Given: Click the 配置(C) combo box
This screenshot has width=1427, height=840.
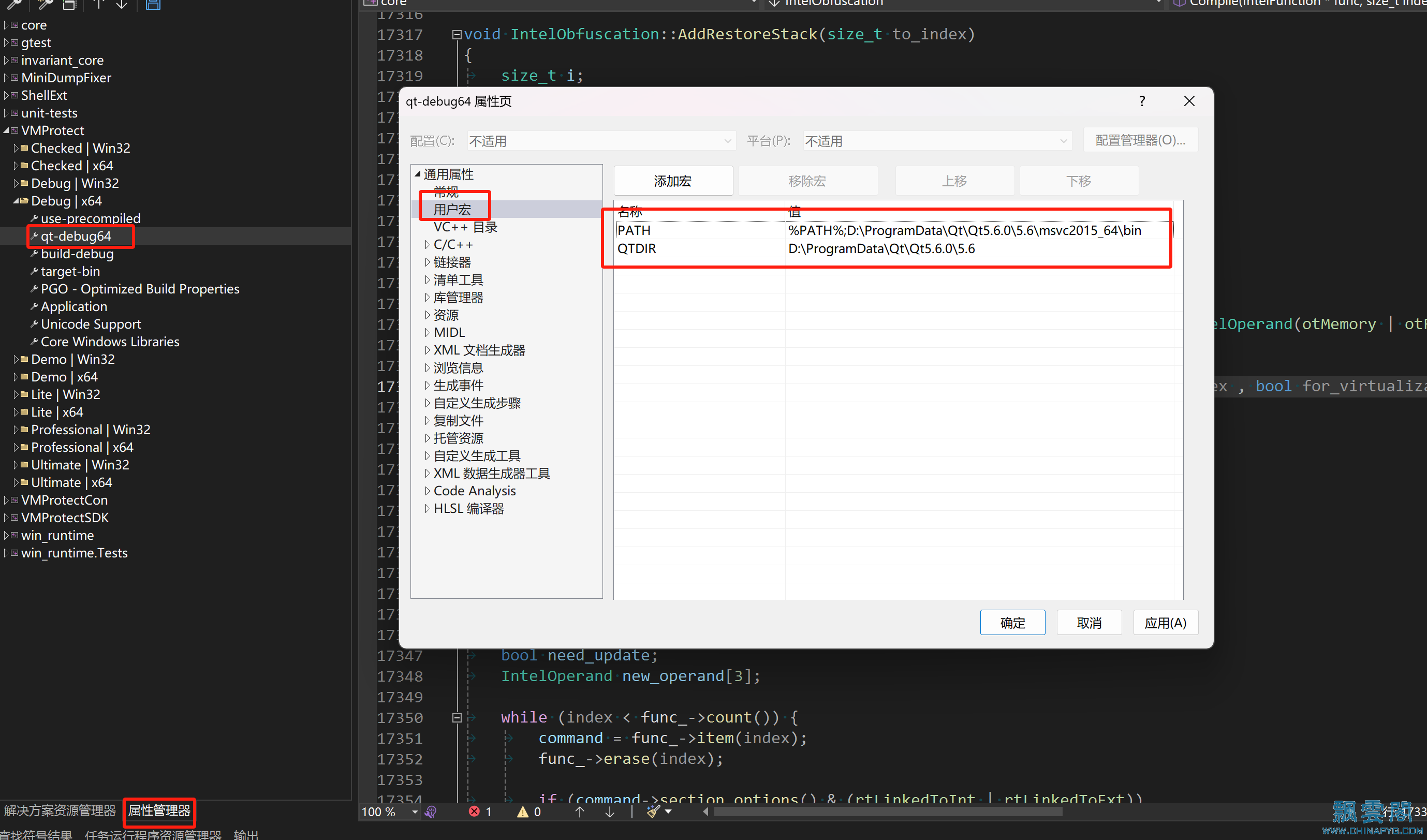Looking at the screenshot, I should [x=601, y=141].
